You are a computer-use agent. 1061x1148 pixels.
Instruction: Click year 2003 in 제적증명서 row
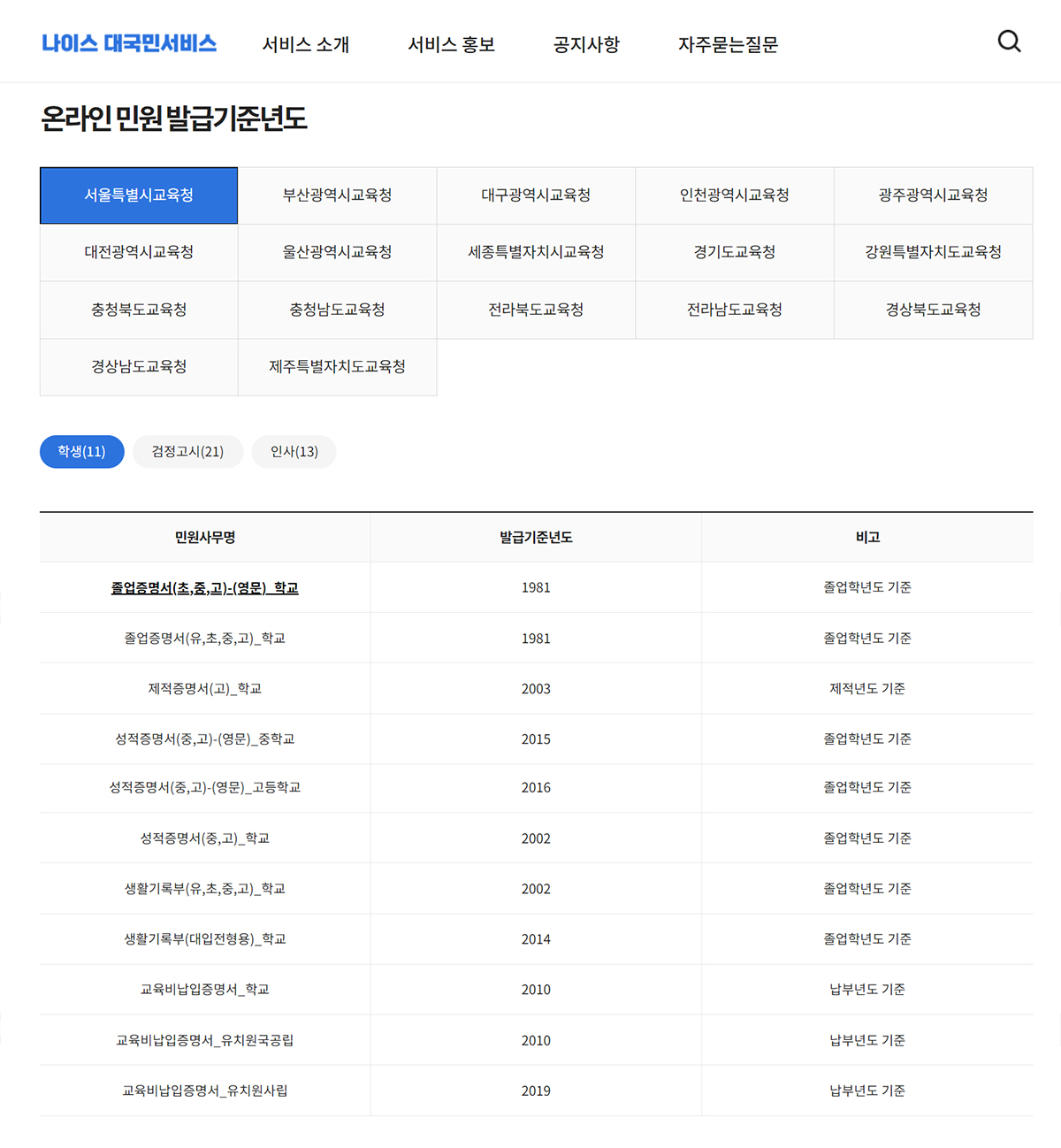[536, 689]
